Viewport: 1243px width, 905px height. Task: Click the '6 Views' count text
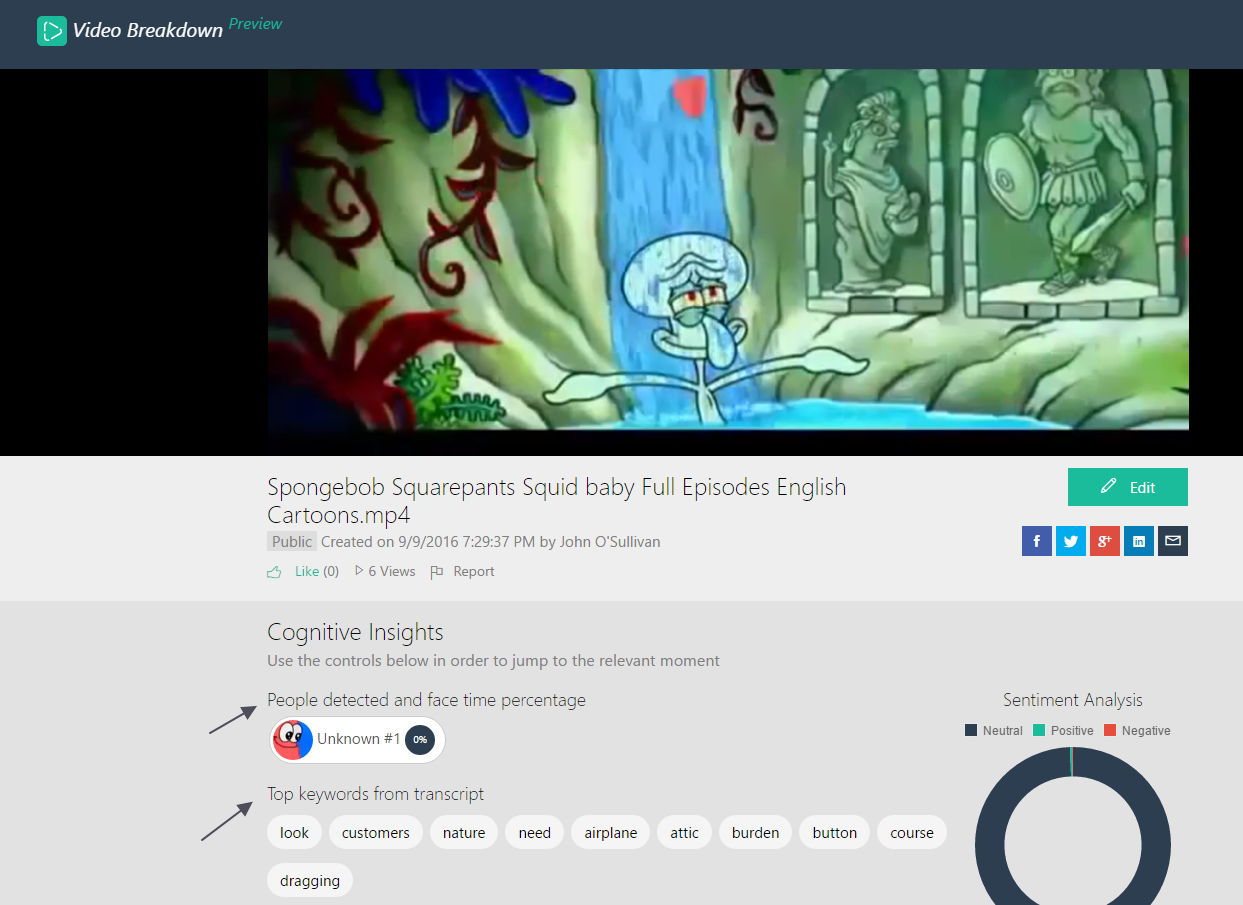tap(392, 572)
